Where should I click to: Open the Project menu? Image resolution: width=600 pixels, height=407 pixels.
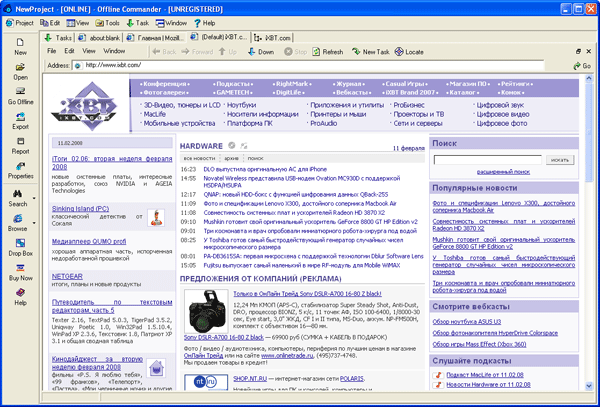(x=20, y=23)
